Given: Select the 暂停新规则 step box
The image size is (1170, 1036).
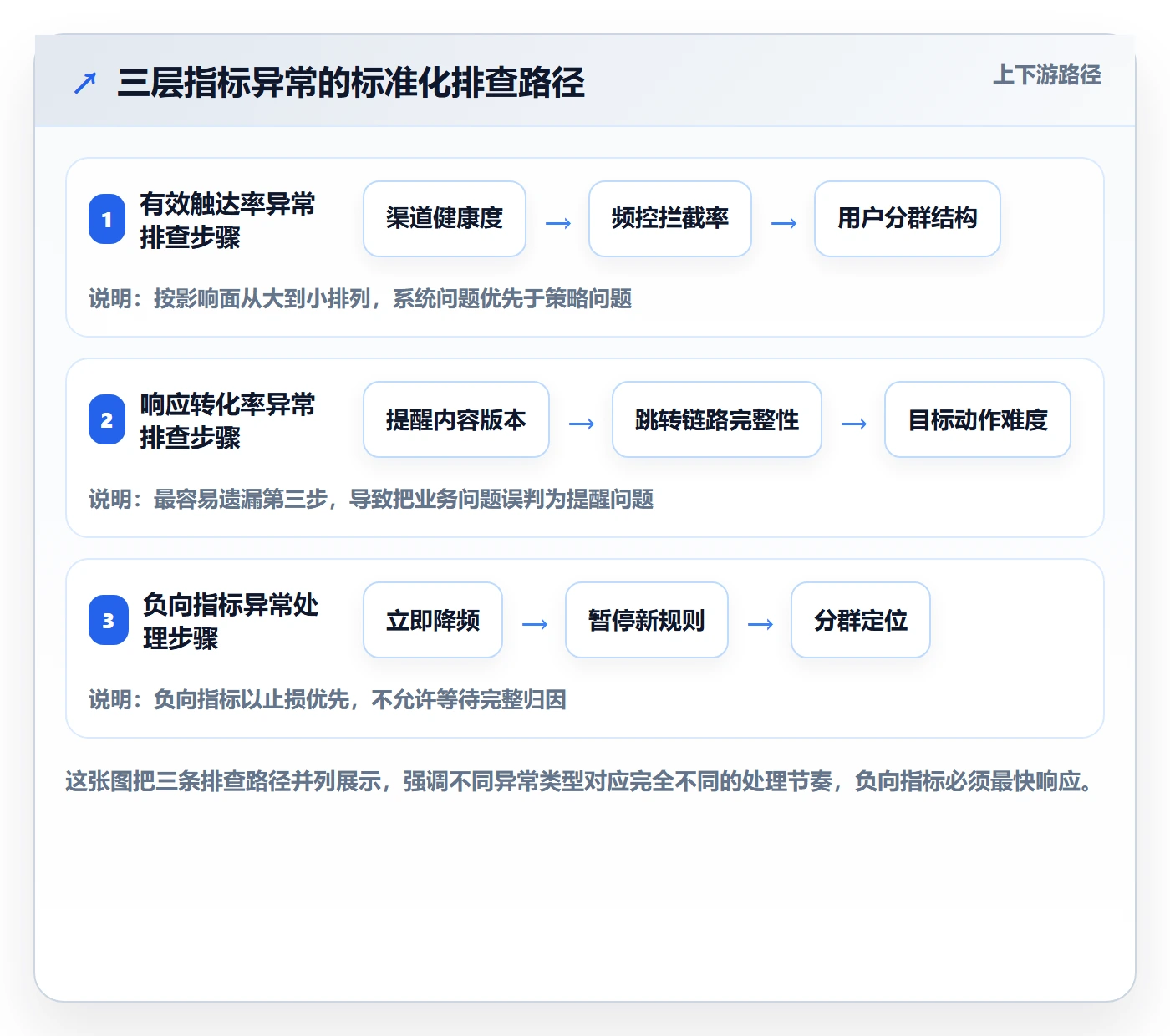Looking at the screenshot, I should coord(647,620).
